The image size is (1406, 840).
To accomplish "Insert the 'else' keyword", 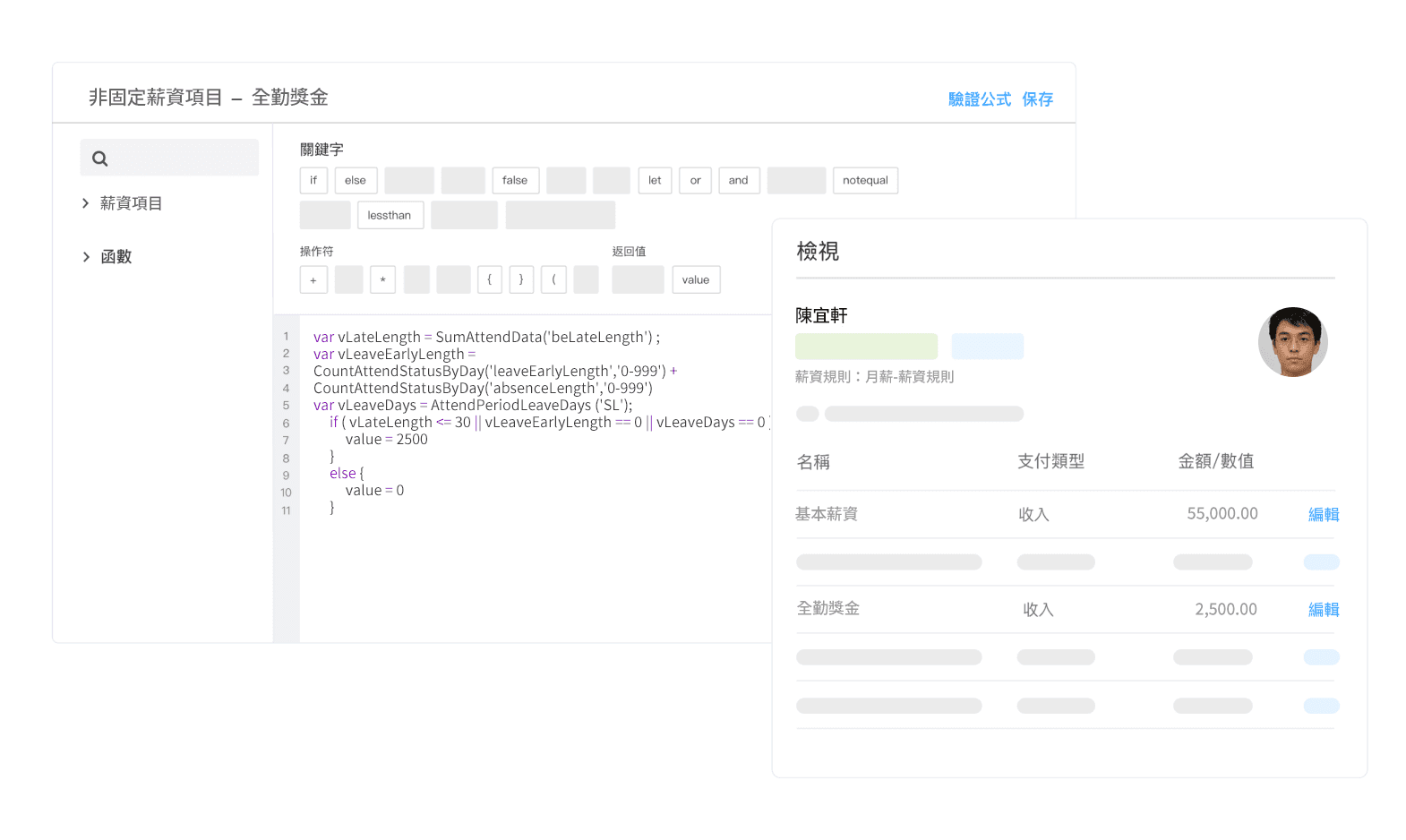I will coord(356,180).
